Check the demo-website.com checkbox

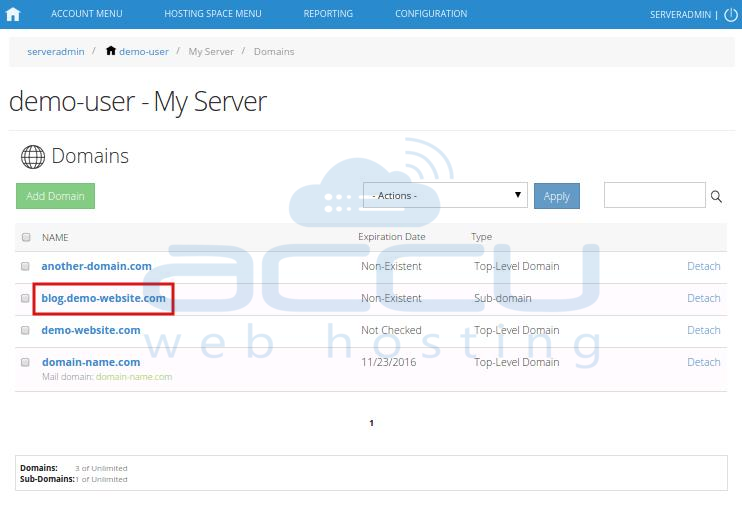[x=25, y=330]
